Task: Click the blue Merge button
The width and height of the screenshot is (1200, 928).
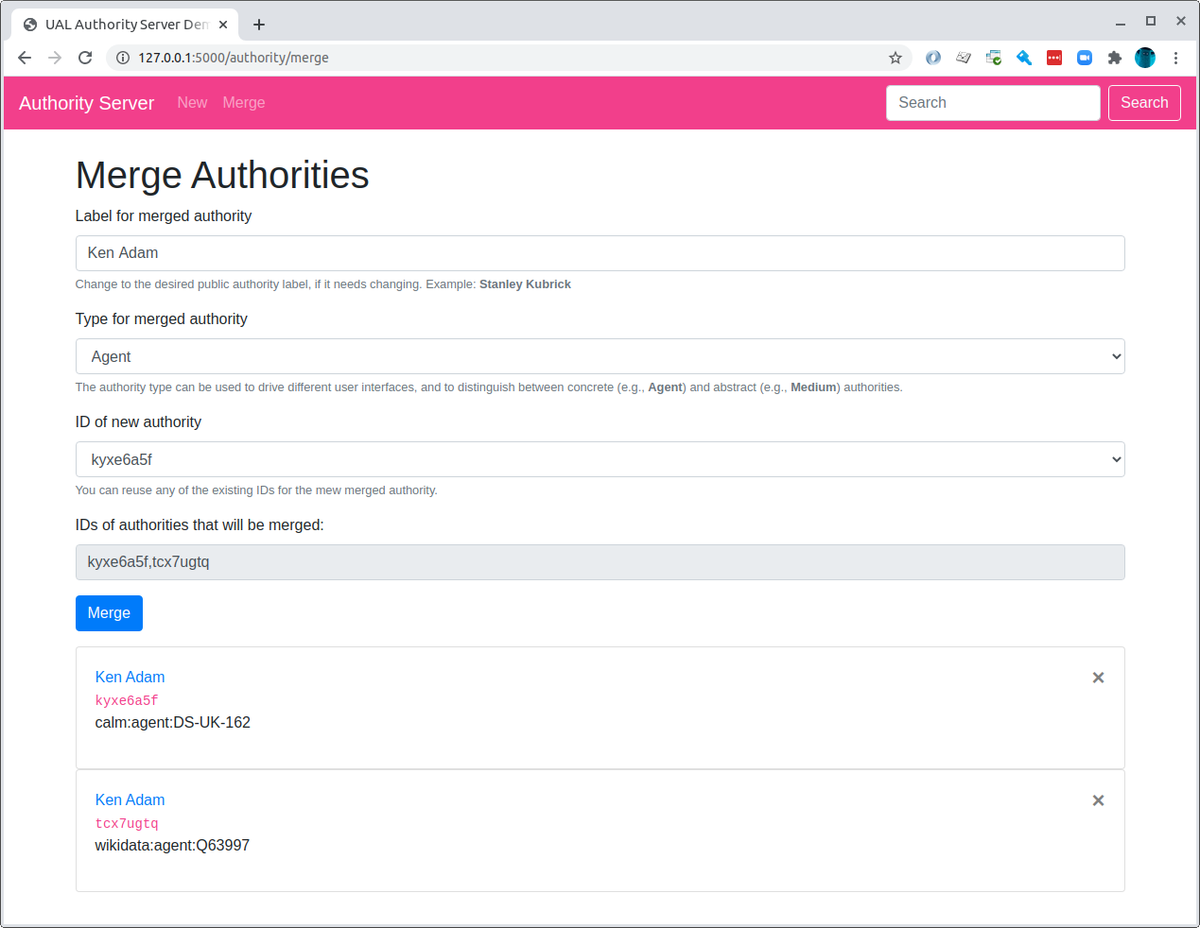Action: [108, 613]
